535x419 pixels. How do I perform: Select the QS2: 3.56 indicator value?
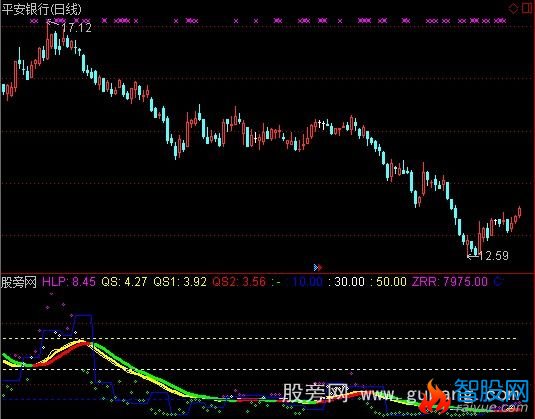(x=239, y=282)
